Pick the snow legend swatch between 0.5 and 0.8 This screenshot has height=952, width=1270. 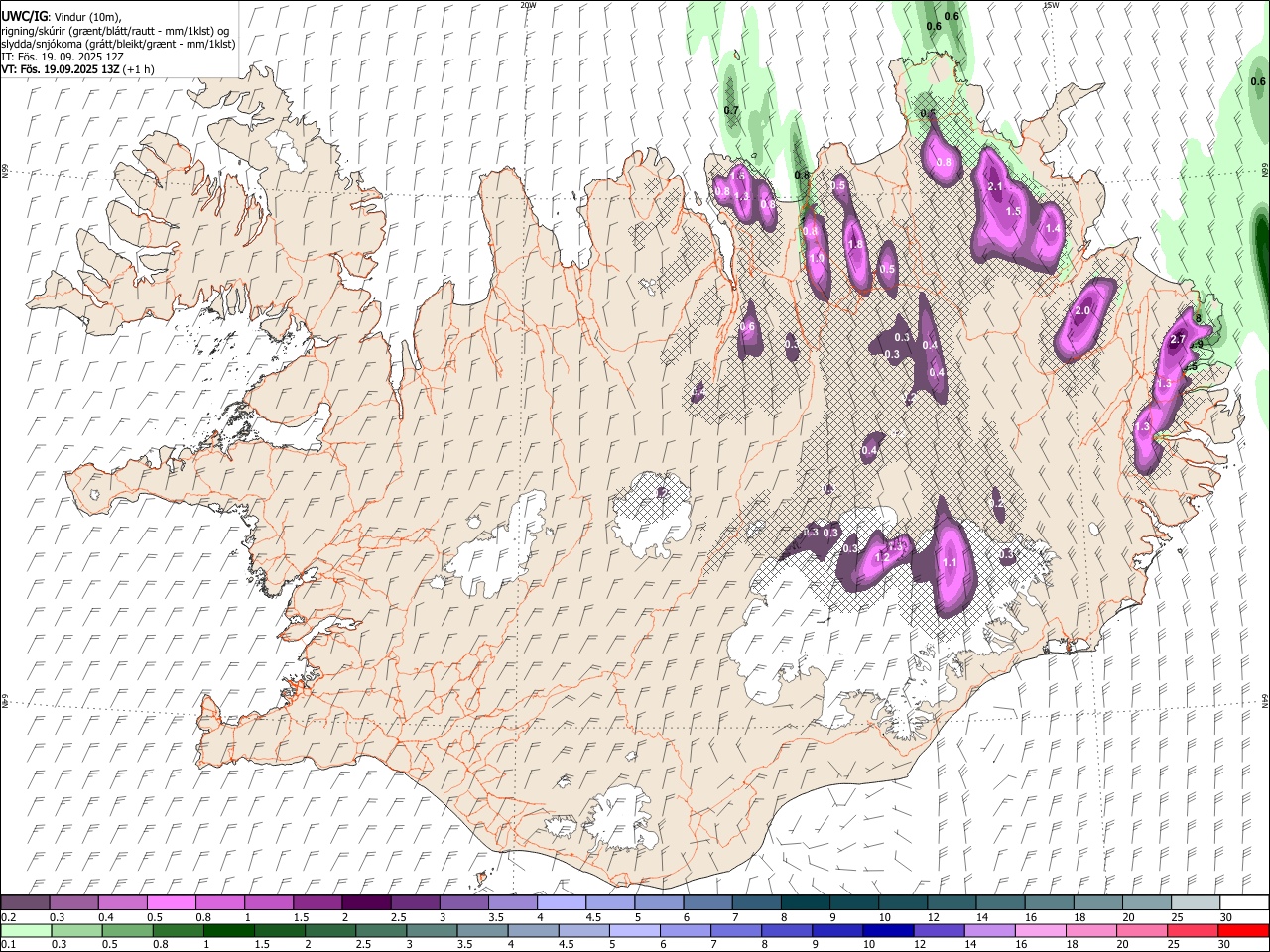click(x=171, y=902)
